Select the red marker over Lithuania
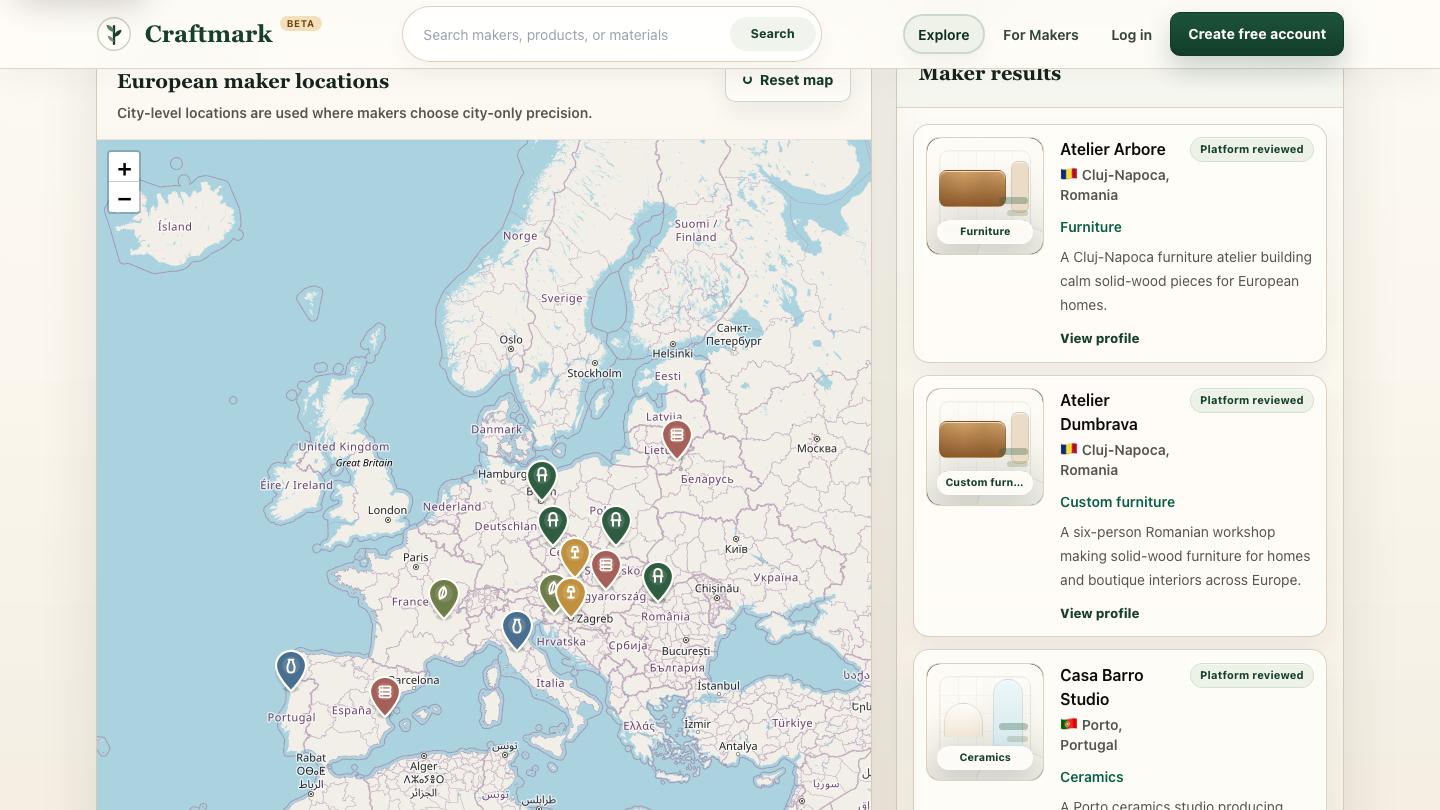Image resolution: width=1440 pixels, height=810 pixels. [677, 438]
